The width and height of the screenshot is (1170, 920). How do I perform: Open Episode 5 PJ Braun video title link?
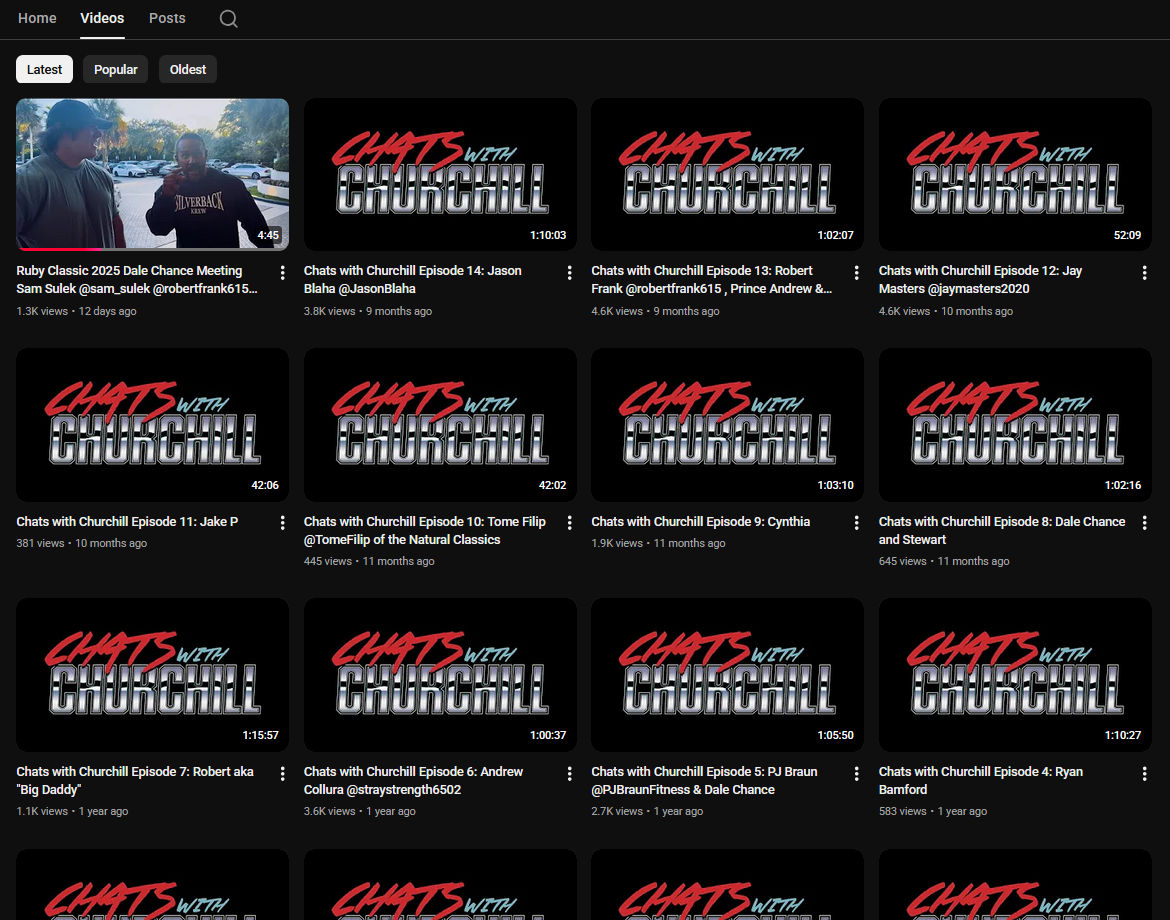(704, 780)
